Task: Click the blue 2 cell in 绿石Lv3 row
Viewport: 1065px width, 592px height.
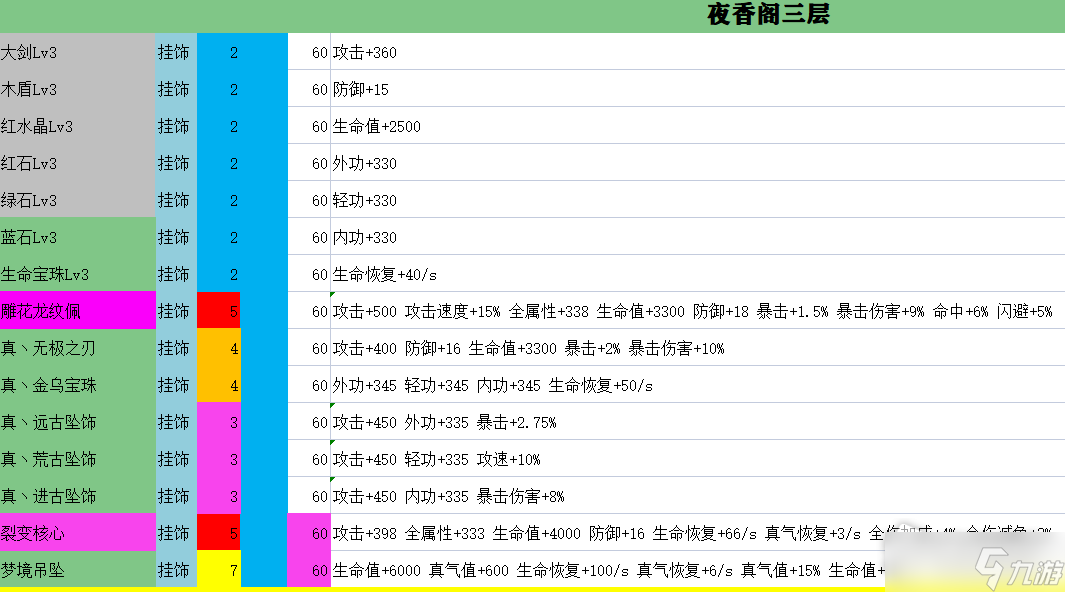Action: click(x=219, y=200)
